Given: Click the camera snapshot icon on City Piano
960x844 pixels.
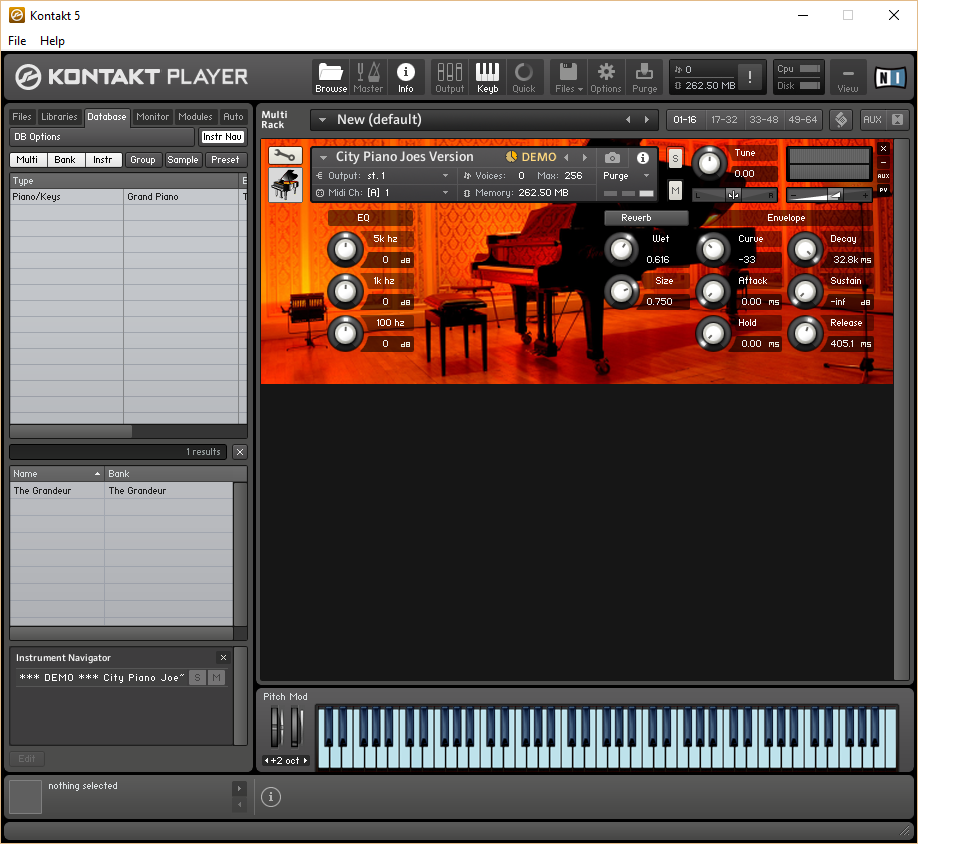Looking at the screenshot, I should coord(611,158).
